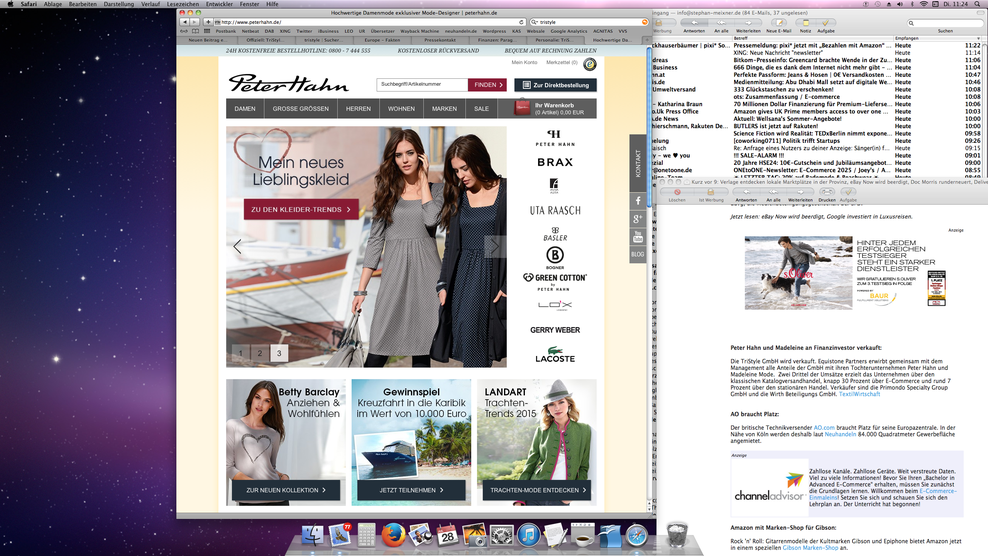The height and width of the screenshot is (556, 988).
Task: Click Antworten reply icon in Mail toolbar
Action: 694,23
